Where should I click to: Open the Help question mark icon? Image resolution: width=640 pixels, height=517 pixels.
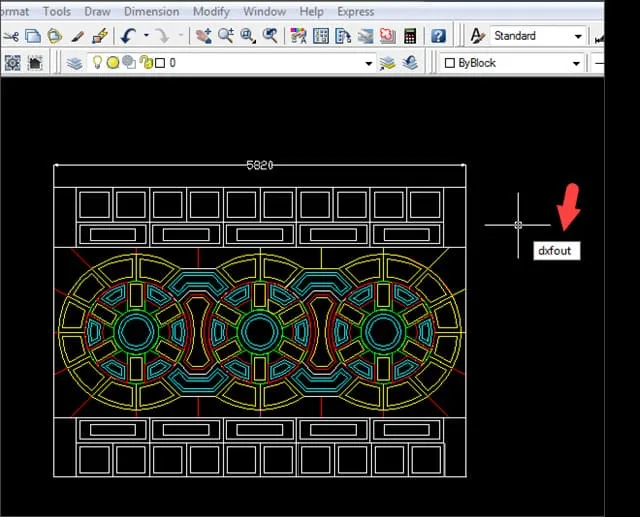click(x=438, y=36)
